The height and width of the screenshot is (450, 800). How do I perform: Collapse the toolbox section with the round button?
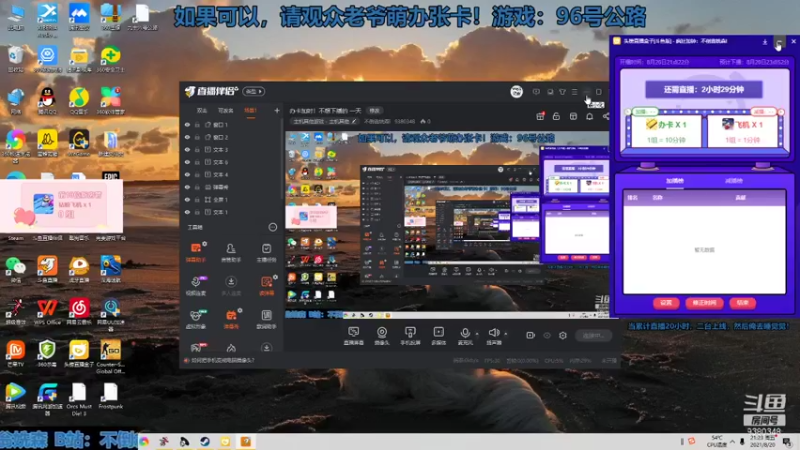[x=272, y=227]
